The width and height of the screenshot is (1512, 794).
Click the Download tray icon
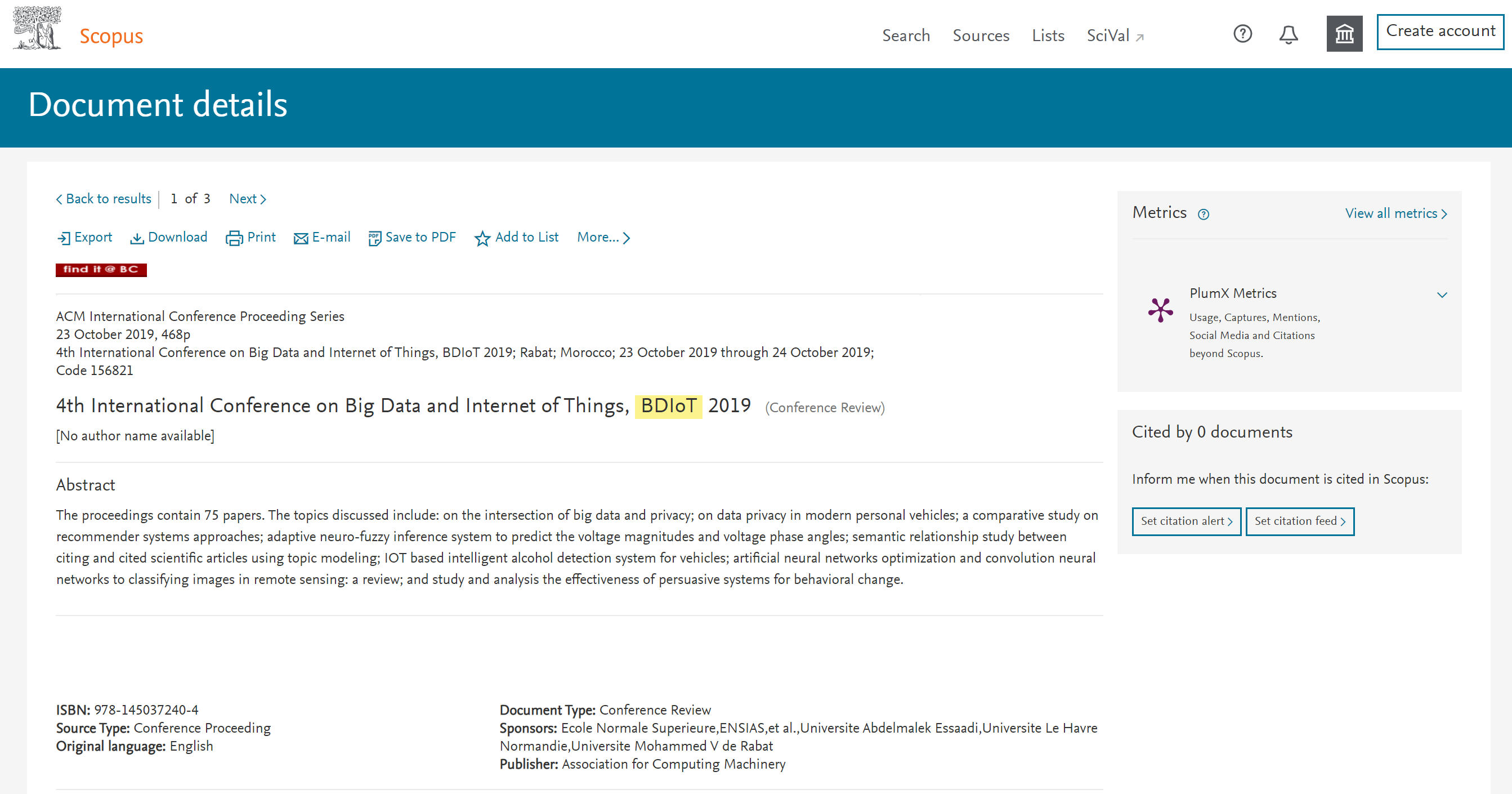tap(137, 238)
